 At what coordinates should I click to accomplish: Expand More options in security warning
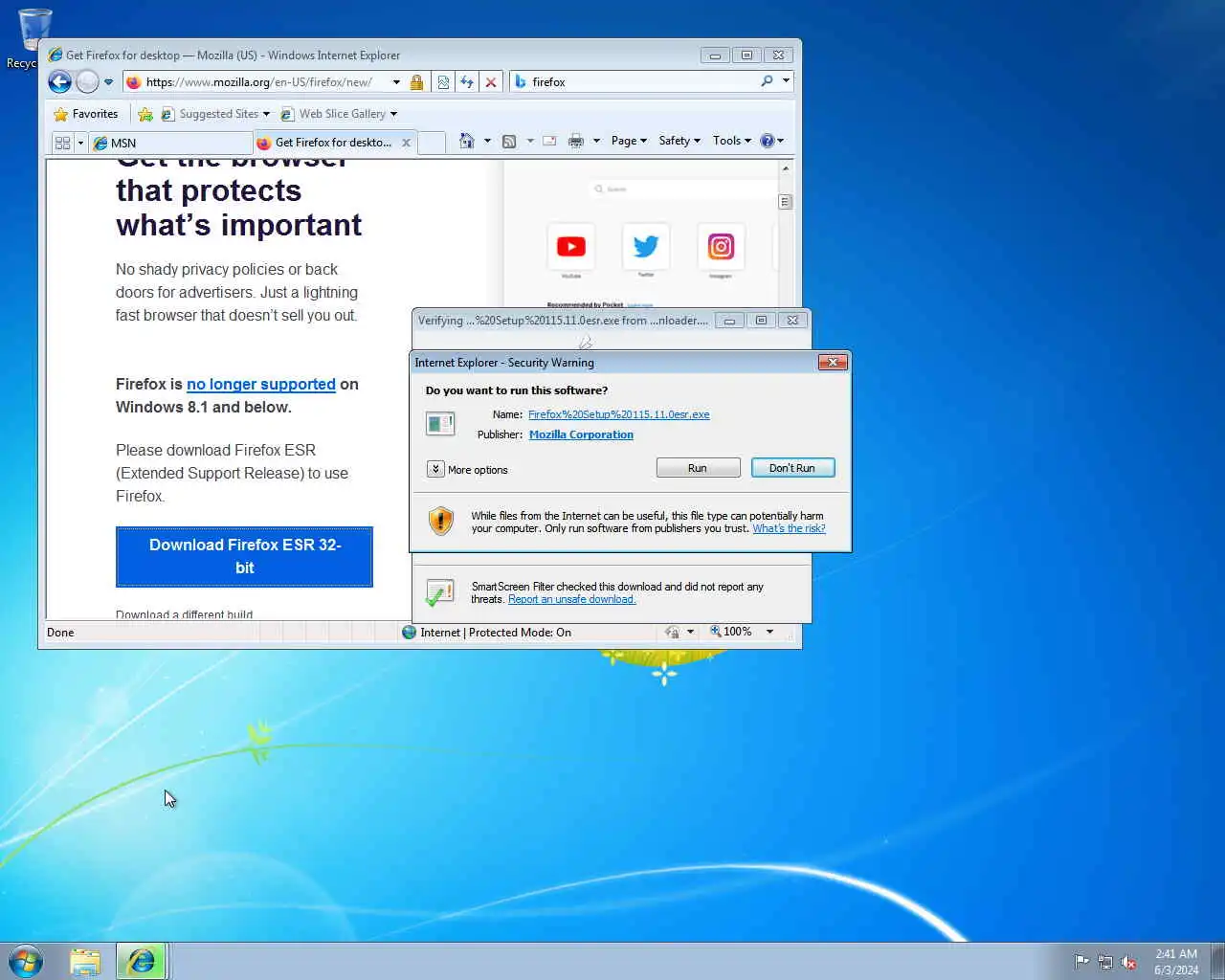click(467, 469)
